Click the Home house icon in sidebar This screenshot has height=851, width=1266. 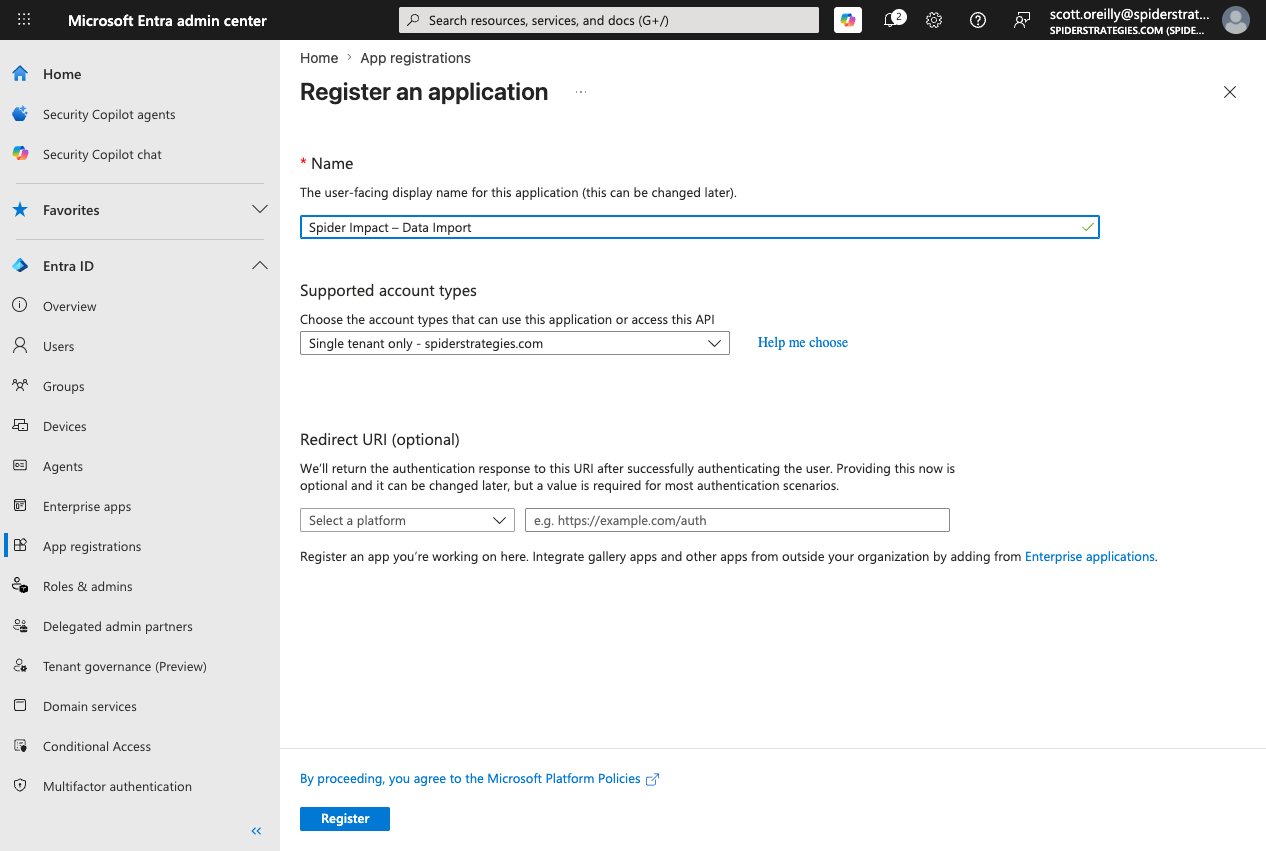[x=20, y=74]
